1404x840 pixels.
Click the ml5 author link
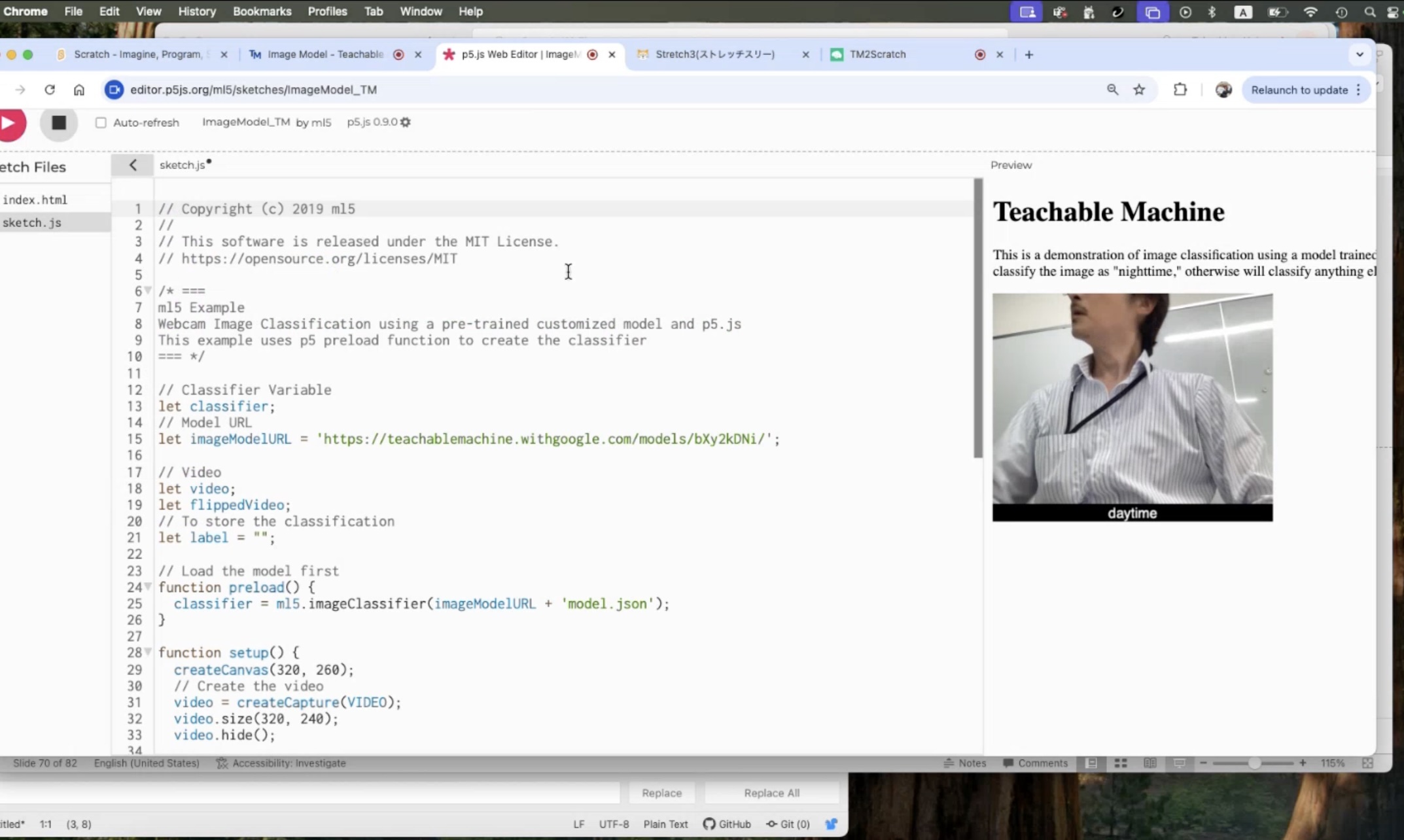pyautogui.click(x=321, y=122)
